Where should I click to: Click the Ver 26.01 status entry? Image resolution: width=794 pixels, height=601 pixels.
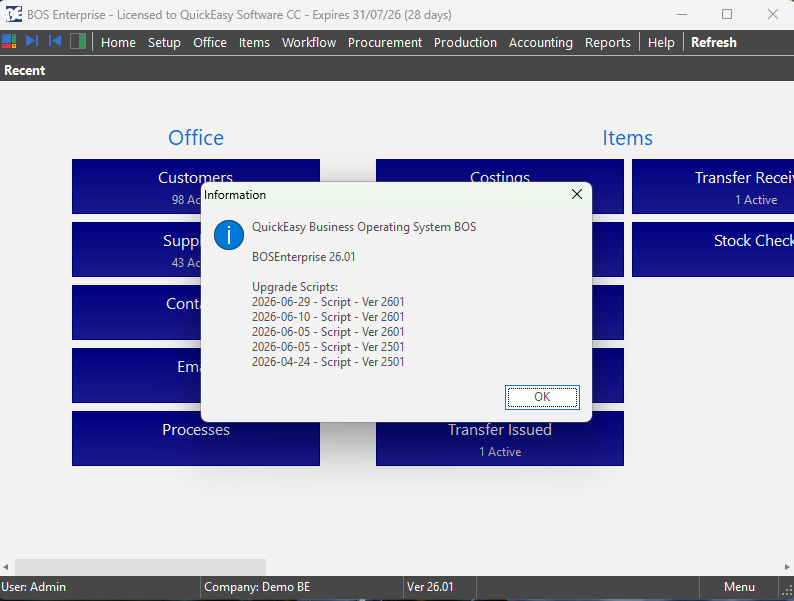430,587
